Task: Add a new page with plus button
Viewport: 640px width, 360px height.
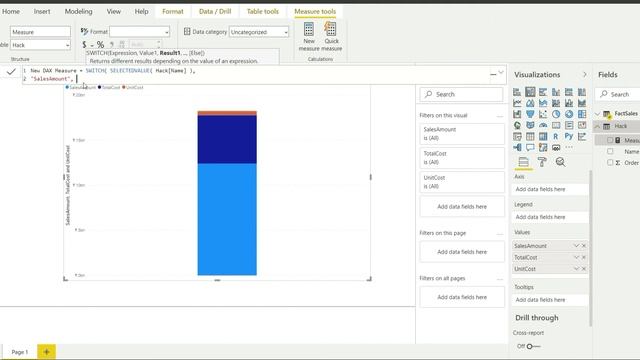Action: click(x=47, y=351)
